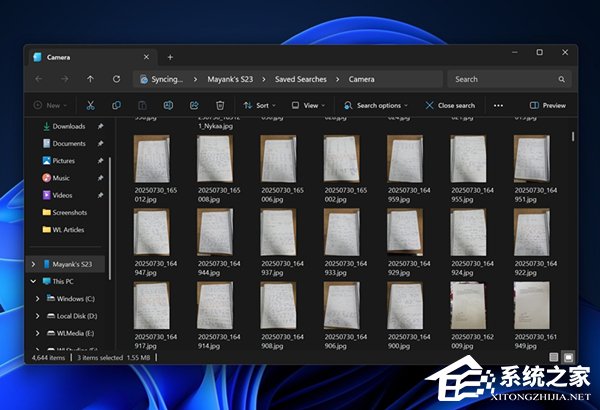
Task: Select This PC in navigation pane
Action: pos(63,281)
